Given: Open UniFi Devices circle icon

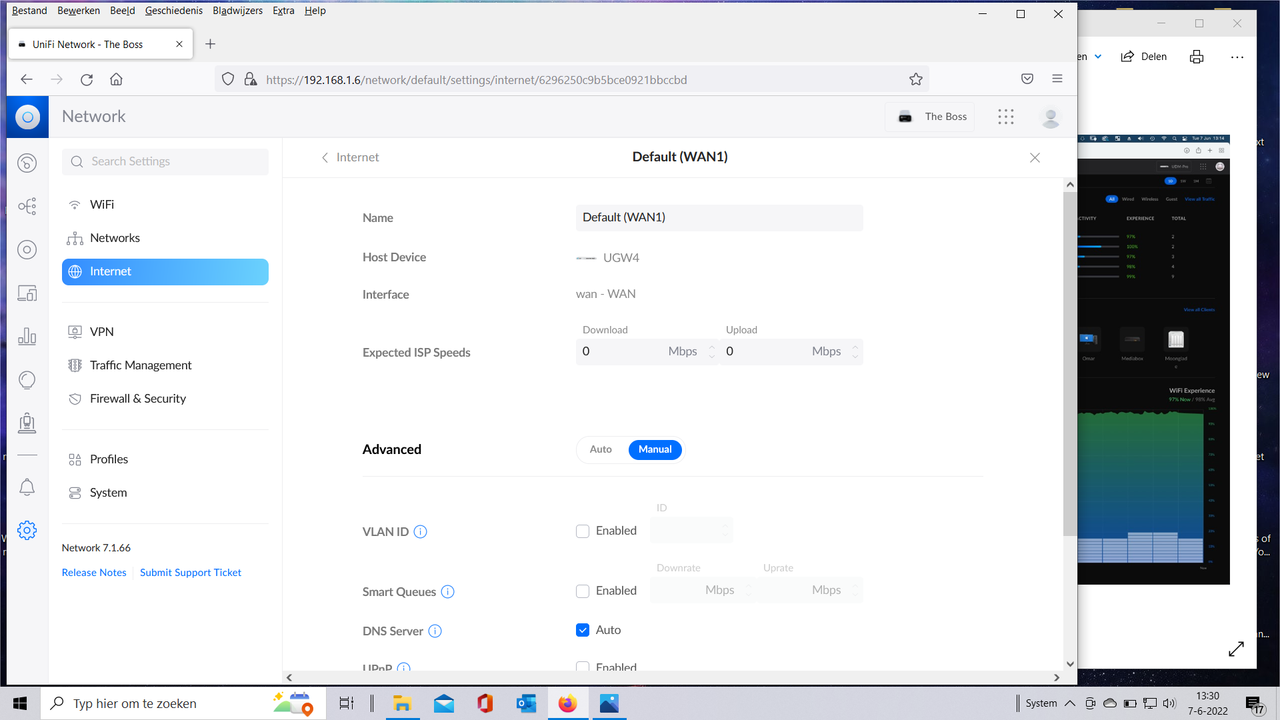Looking at the screenshot, I should (x=27, y=250).
